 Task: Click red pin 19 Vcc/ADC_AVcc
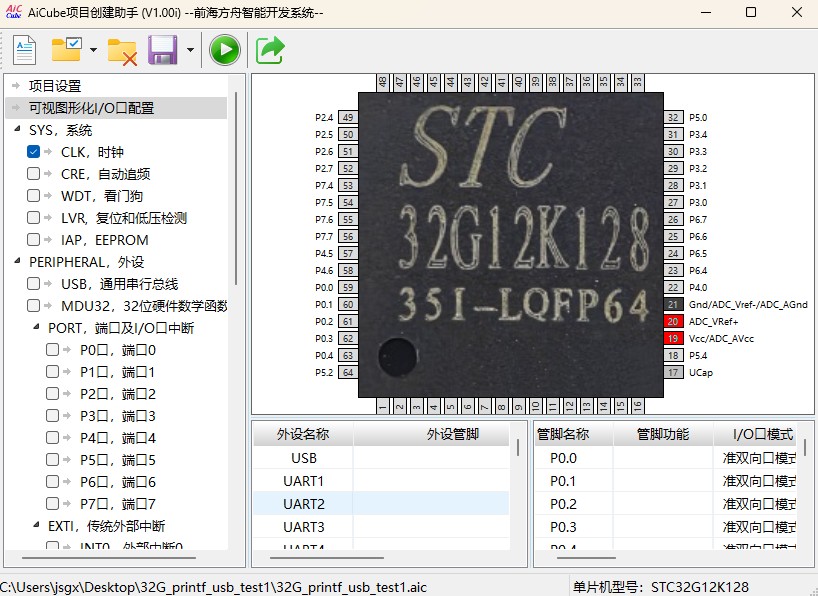[x=673, y=338]
